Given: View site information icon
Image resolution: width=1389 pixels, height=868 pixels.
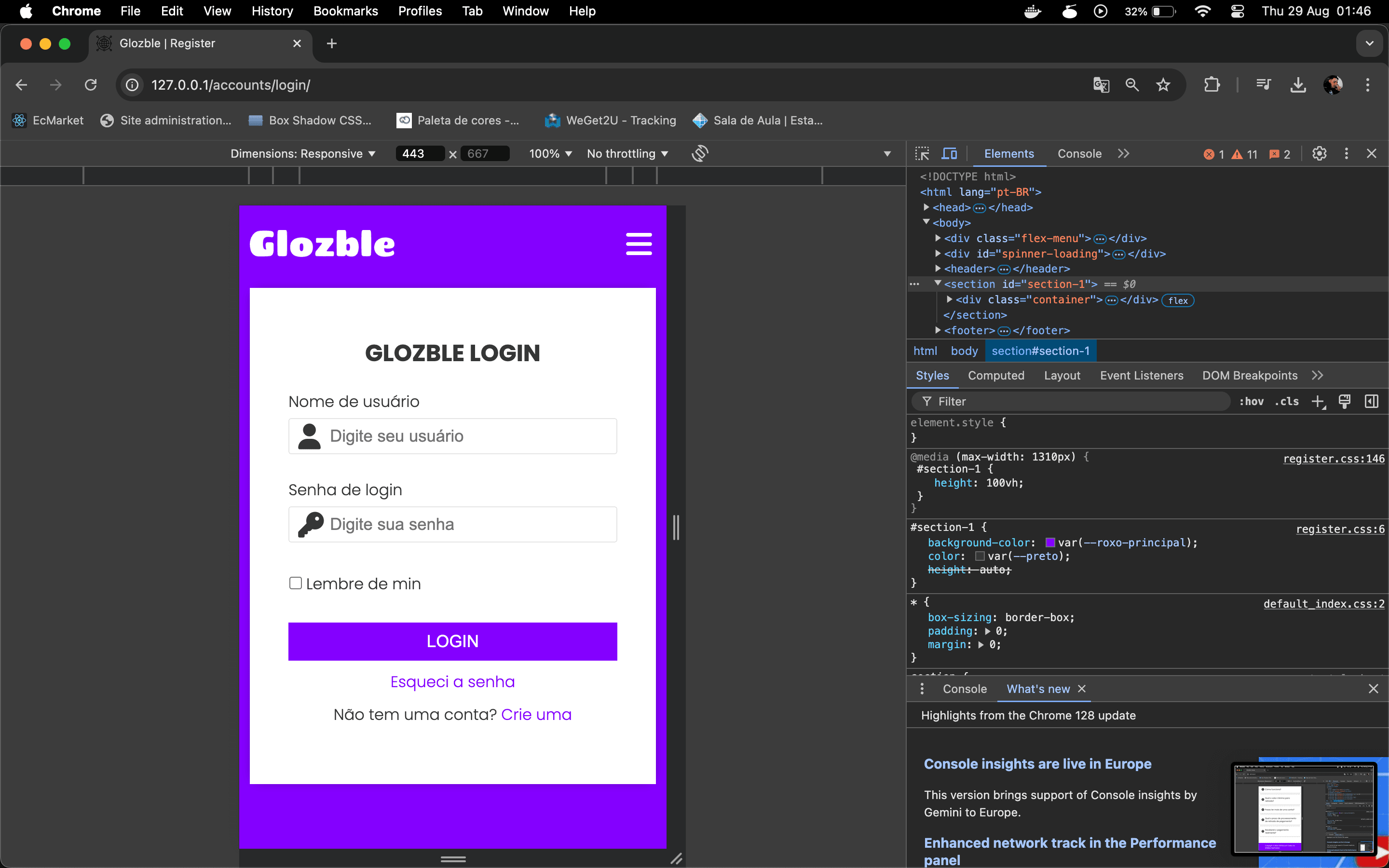Looking at the screenshot, I should [132, 85].
